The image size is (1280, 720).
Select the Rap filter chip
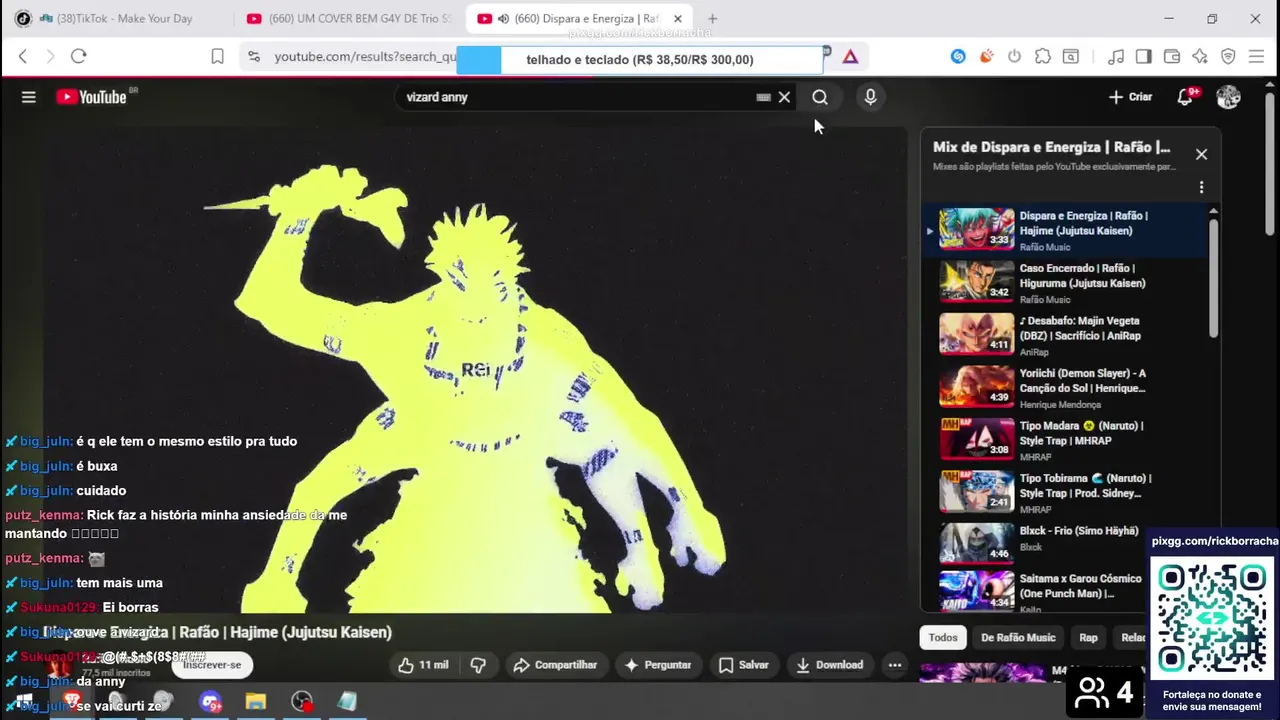pos(1088,637)
